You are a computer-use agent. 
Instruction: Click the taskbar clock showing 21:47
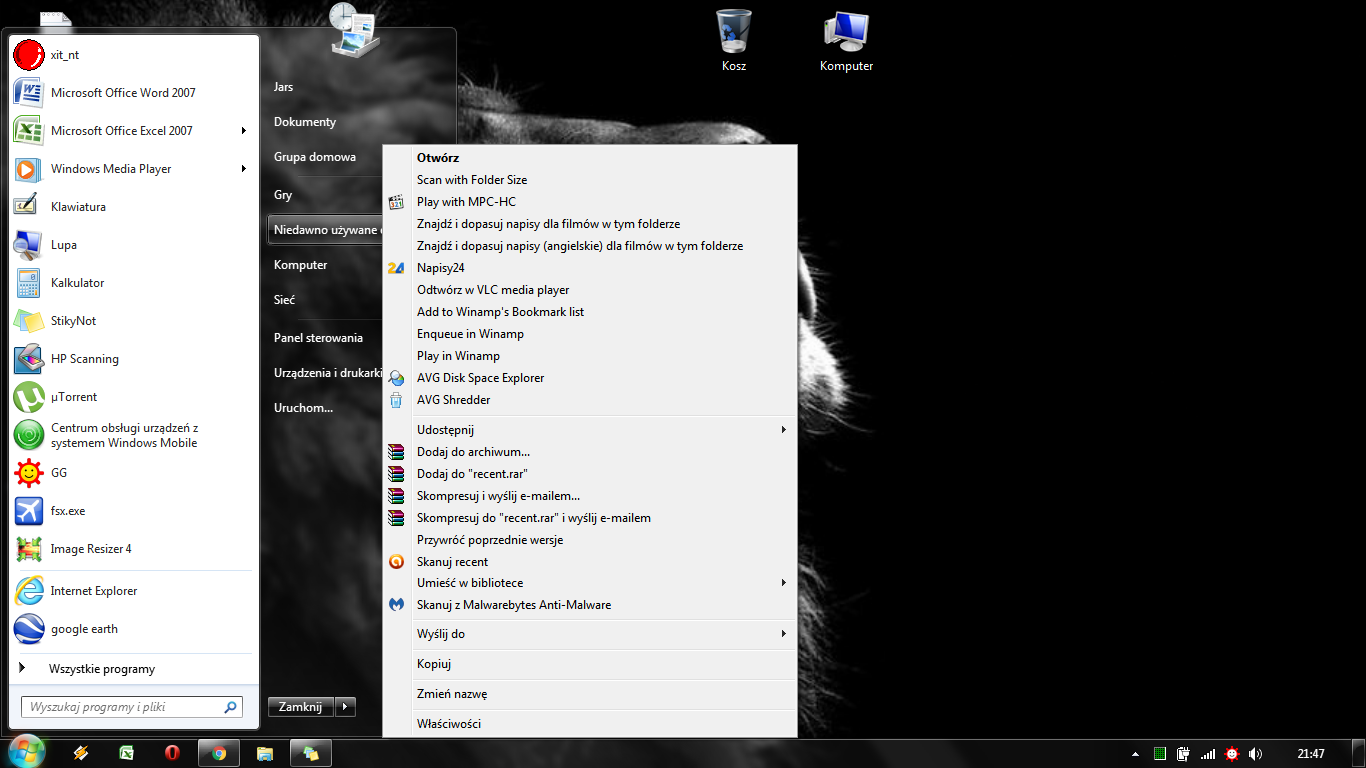click(1311, 754)
